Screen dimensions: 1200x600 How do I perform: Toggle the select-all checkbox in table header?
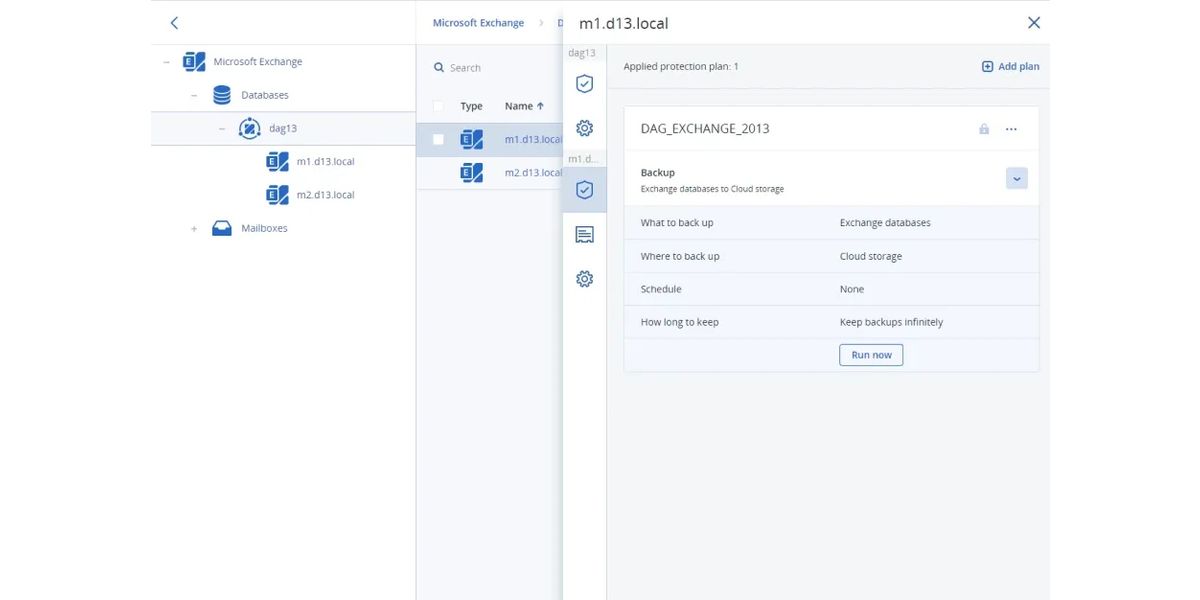pos(438,106)
